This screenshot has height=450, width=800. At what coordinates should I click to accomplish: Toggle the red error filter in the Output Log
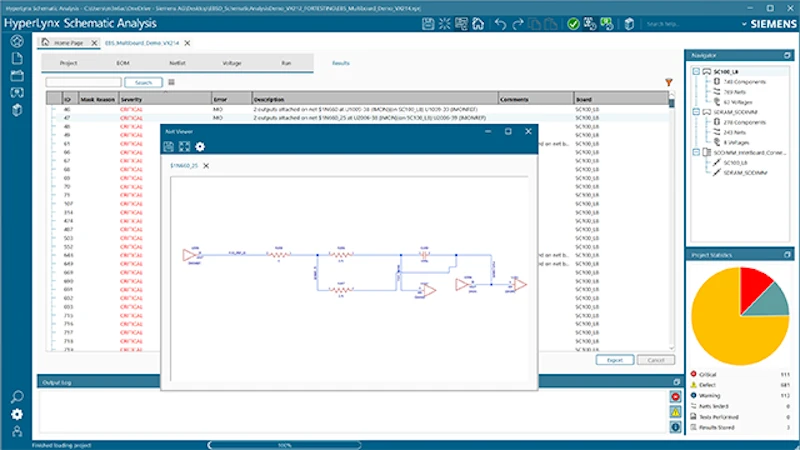tap(676, 397)
